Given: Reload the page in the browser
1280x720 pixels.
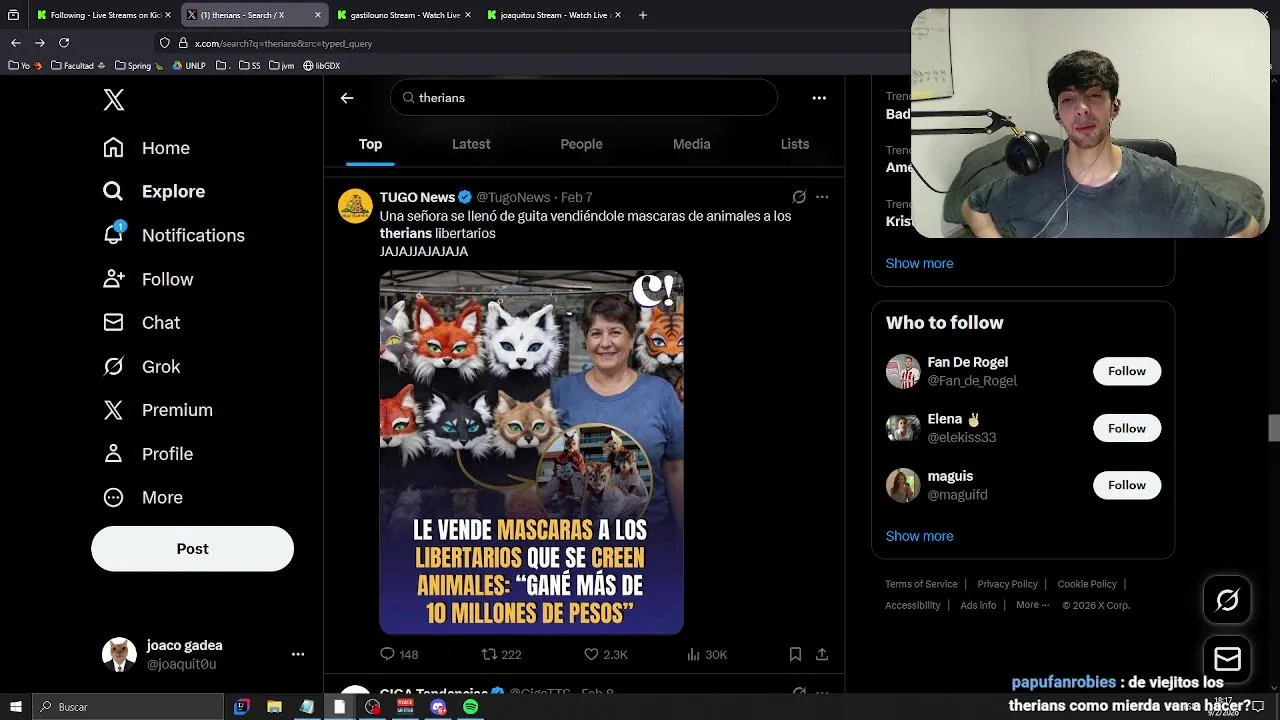Looking at the screenshot, I should coord(64,43).
